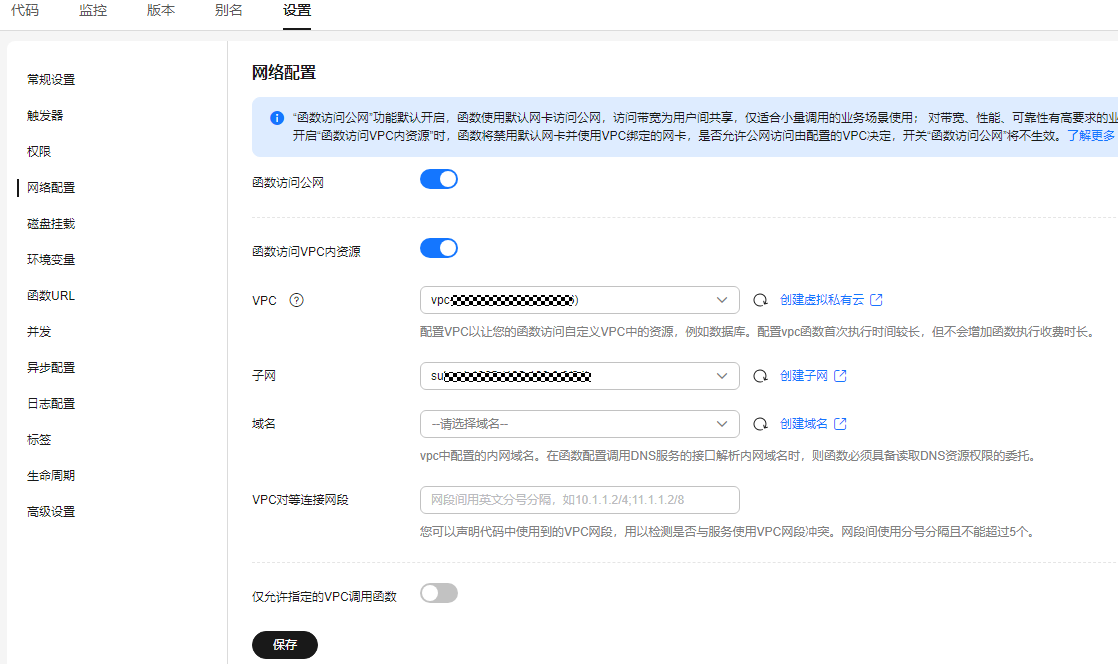Enable 仅允许指定的VPC调用函数 toggle

click(x=439, y=593)
